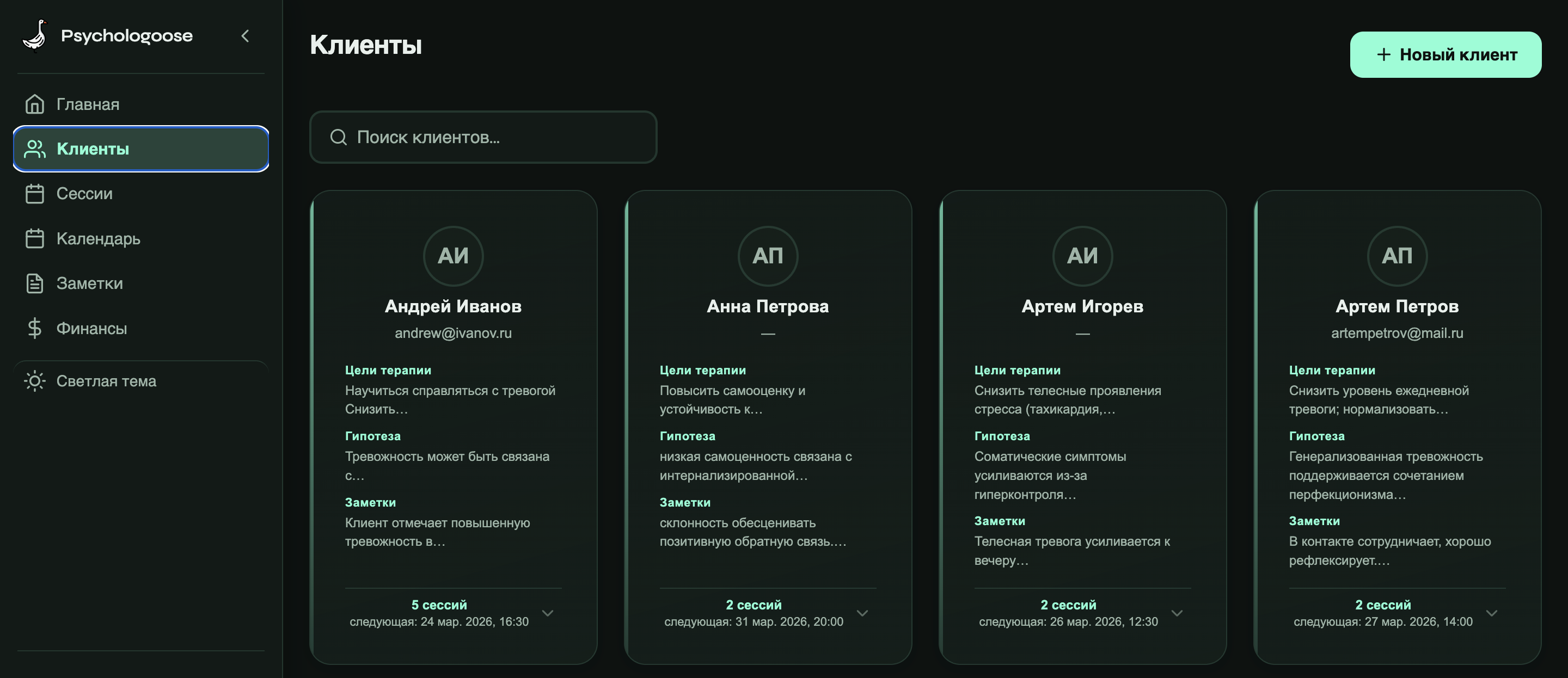Click the dollar icon beside Финансы
Viewport: 1568px width, 678px height.
(x=35, y=328)
